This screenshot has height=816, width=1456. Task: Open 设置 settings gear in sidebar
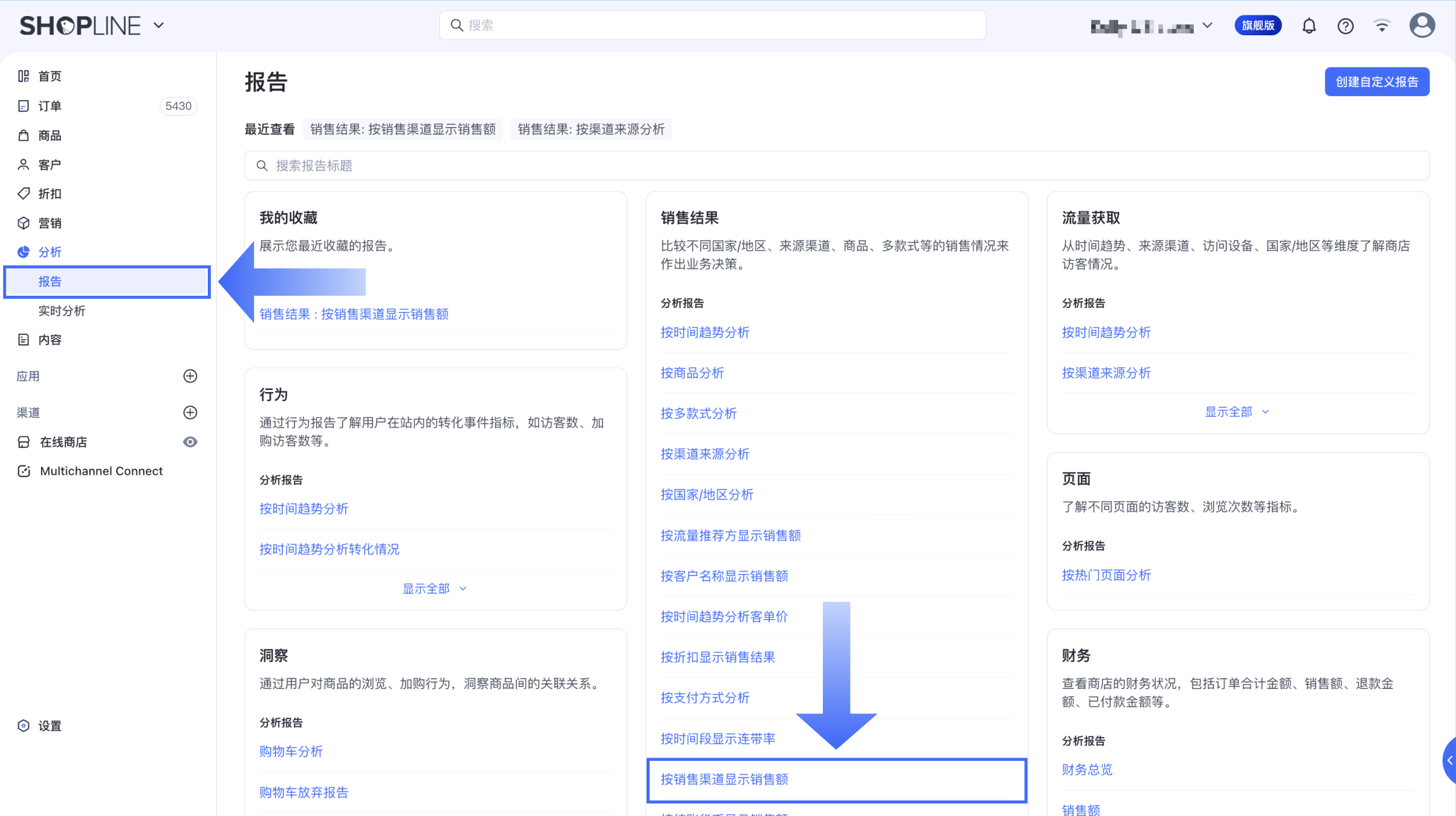24,726
